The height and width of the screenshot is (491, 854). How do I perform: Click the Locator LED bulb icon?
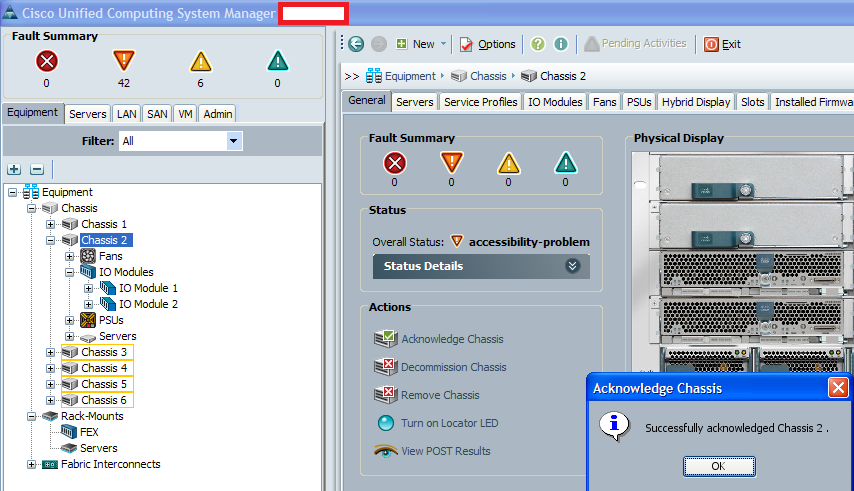pyautogui.click(x=386, y=423)
